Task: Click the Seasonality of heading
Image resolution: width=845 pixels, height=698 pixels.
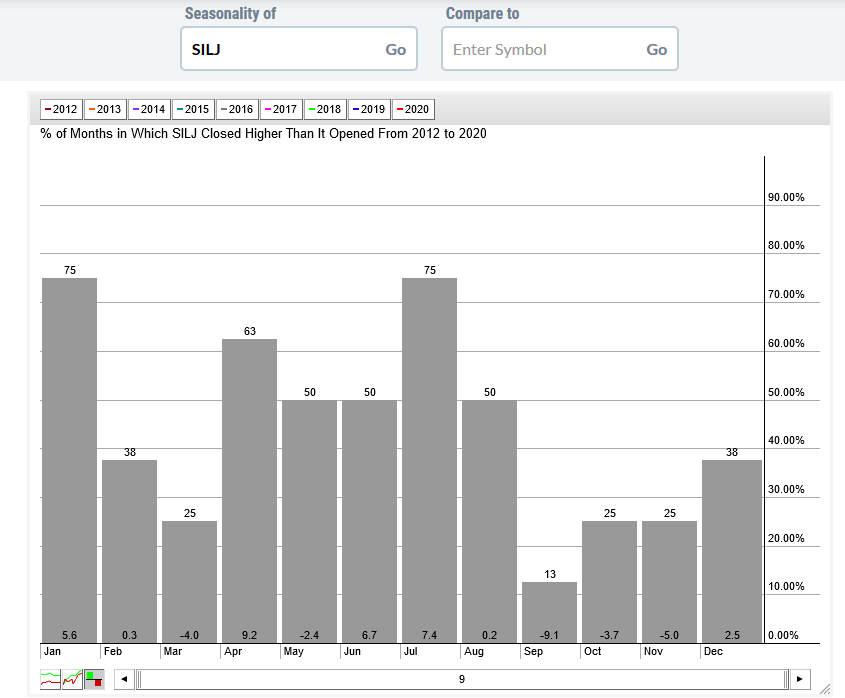Action: coord(231,13)
